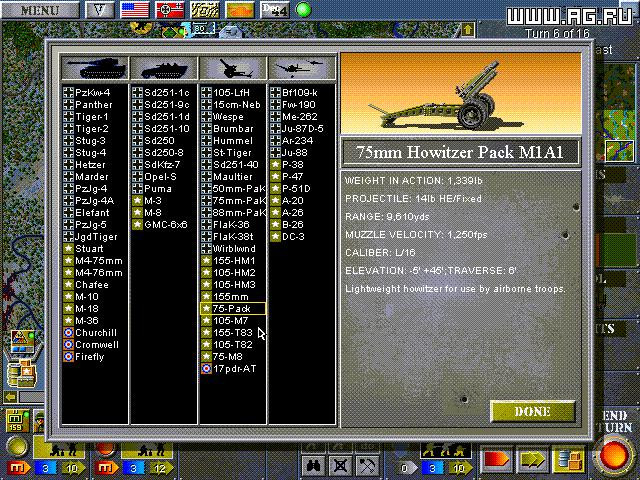This screenshot has height=480, width=640.
Task: Select the American flag icon
Action: [x=135, y=10]
